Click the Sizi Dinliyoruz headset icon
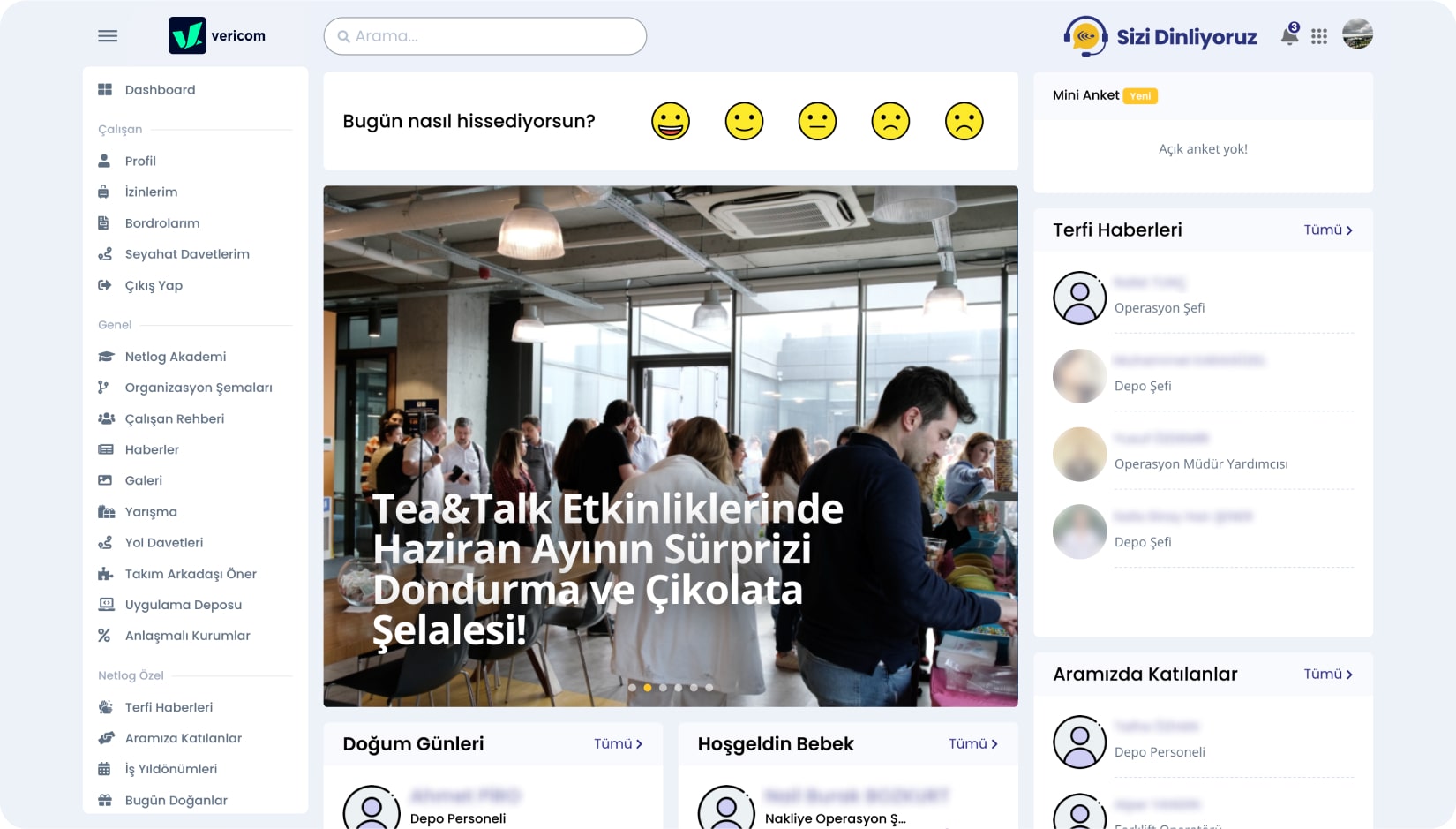 click(x=1085, y=36)
